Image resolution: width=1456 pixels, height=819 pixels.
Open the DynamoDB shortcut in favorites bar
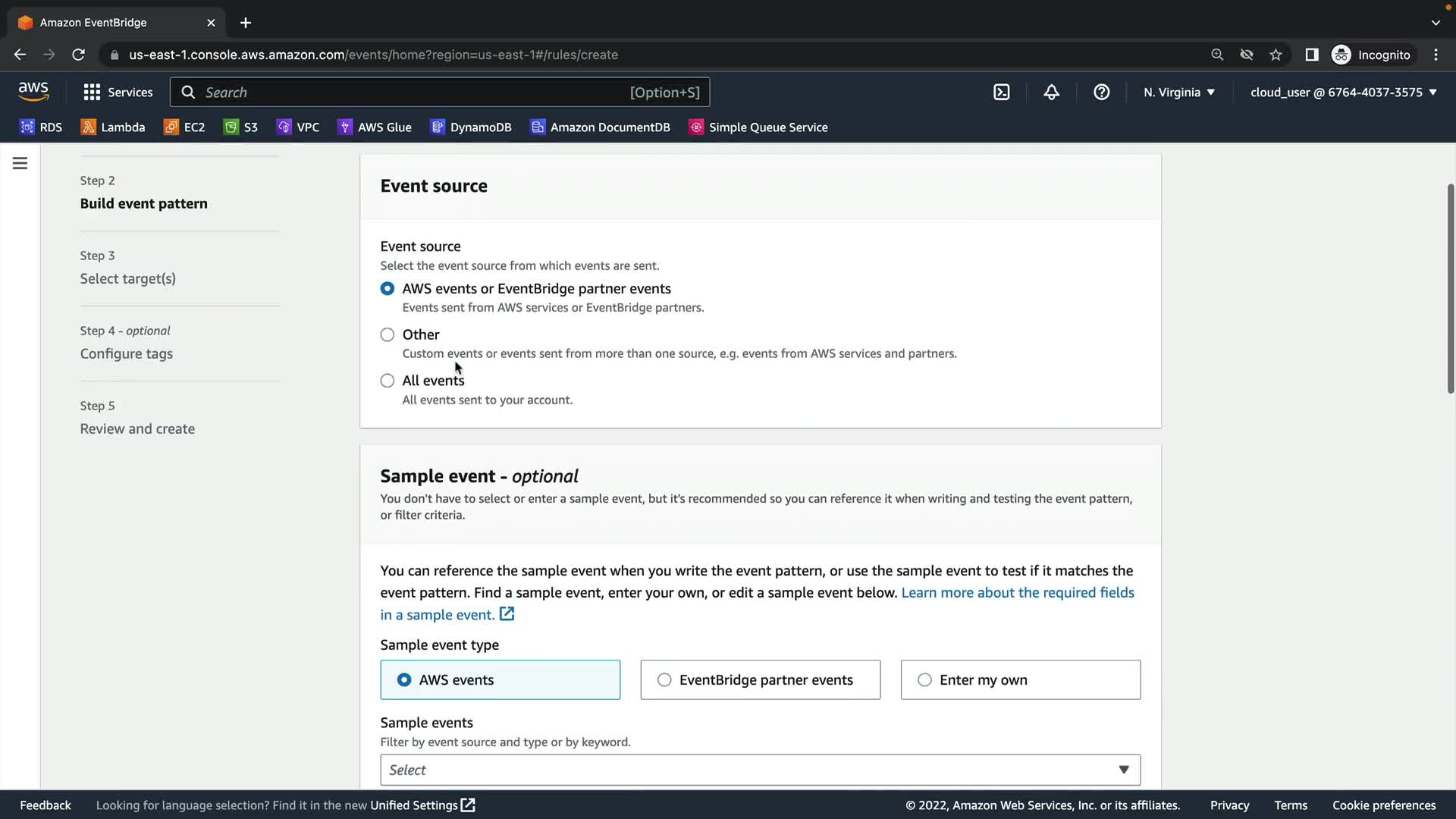point(471,127)
